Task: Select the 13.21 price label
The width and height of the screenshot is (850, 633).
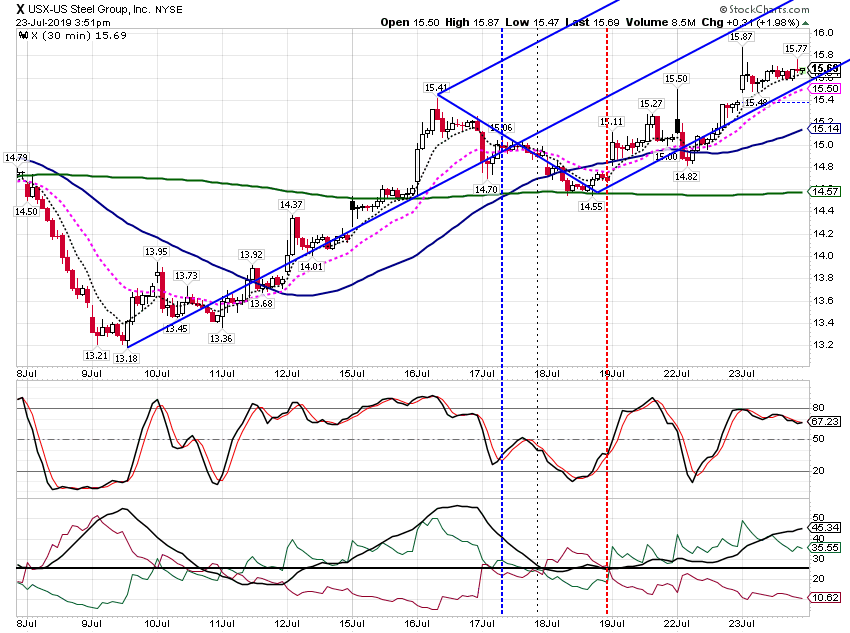Action: 96,356
